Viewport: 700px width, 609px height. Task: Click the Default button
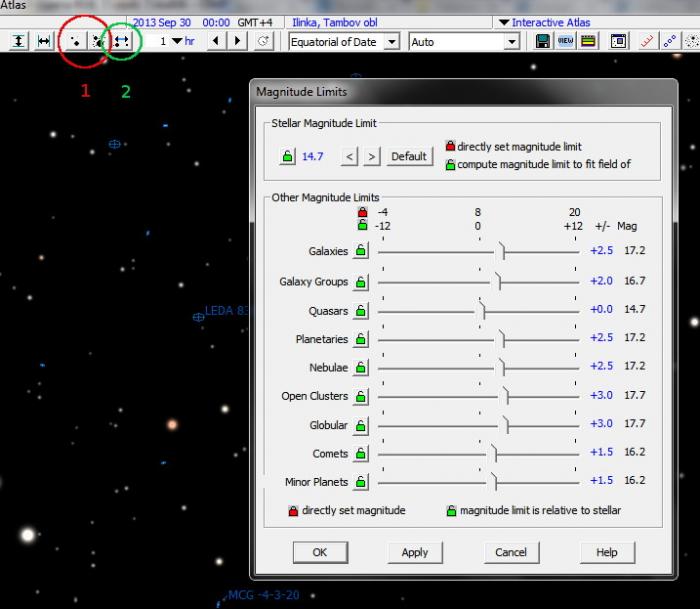409,157
